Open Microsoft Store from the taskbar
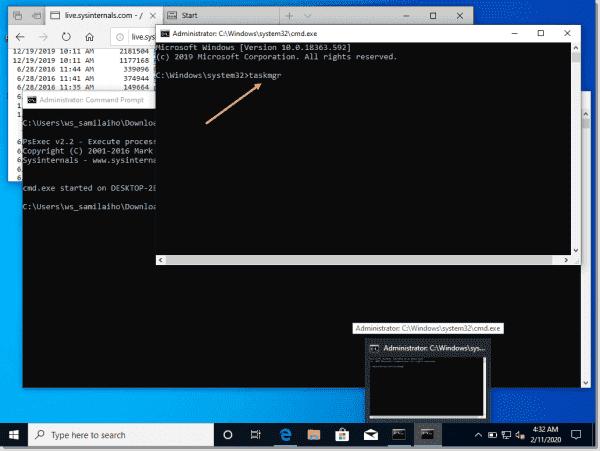The image size is (600, 451). click(x=340, y=435)
